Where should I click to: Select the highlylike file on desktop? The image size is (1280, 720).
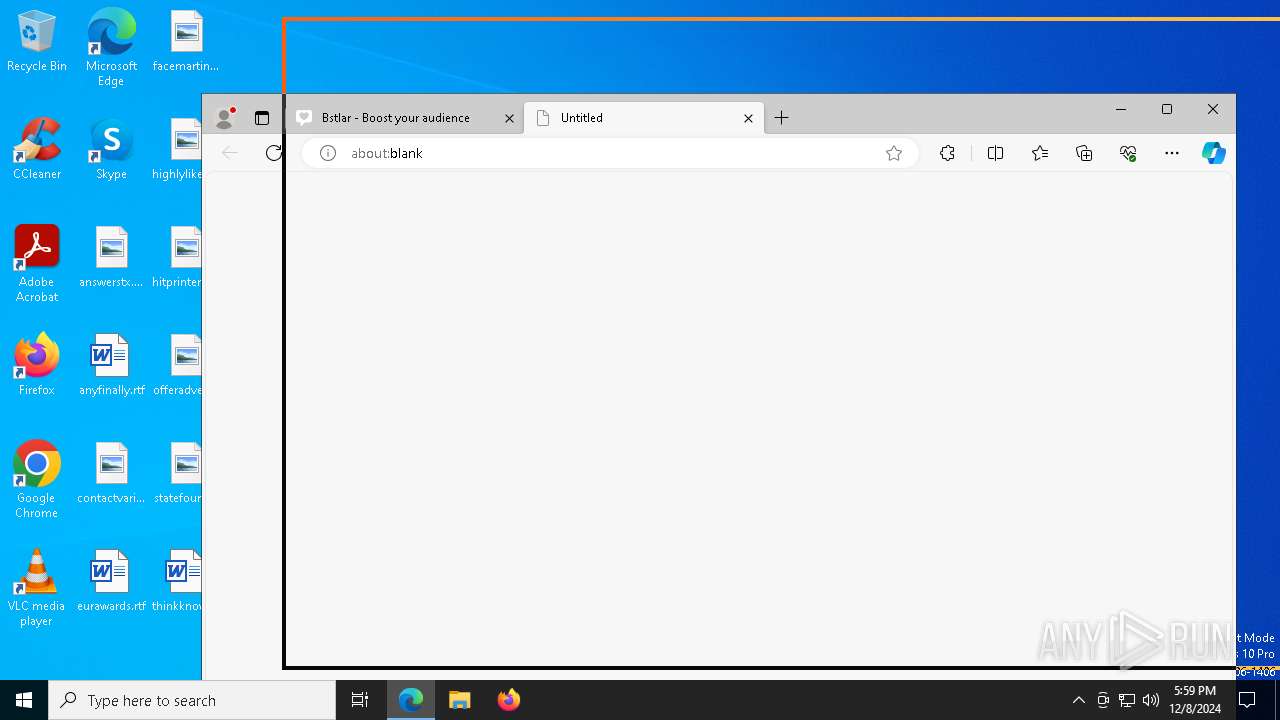(178, 150)
